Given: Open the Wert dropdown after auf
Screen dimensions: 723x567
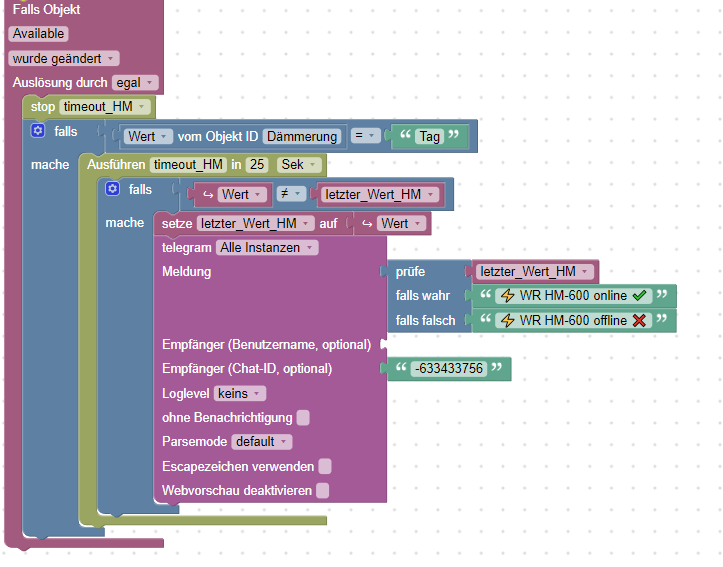Looking at the screenshot, I should pos(401,224).
